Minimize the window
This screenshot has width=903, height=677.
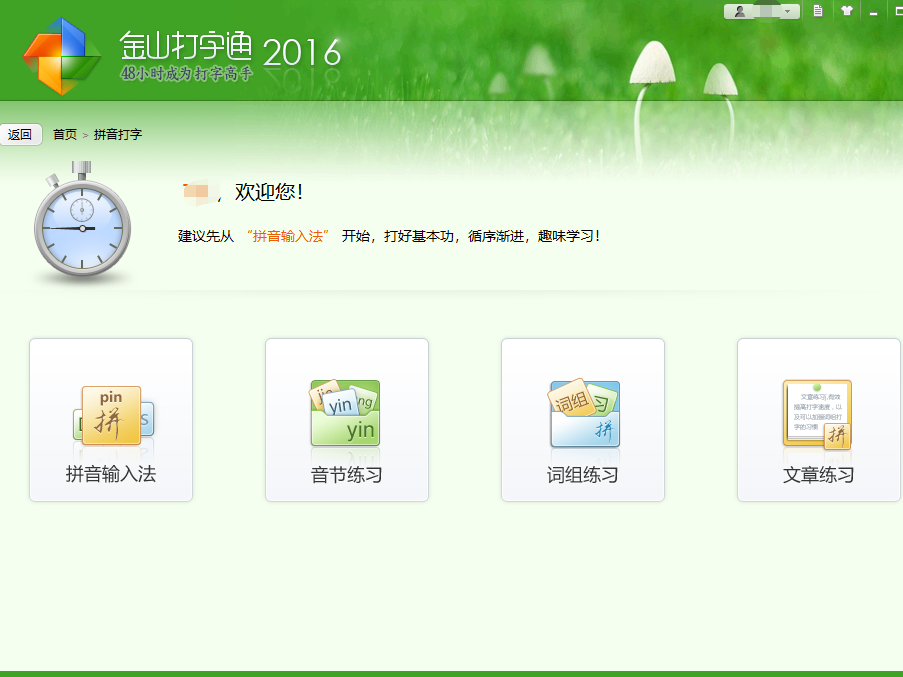click(874, 12)
